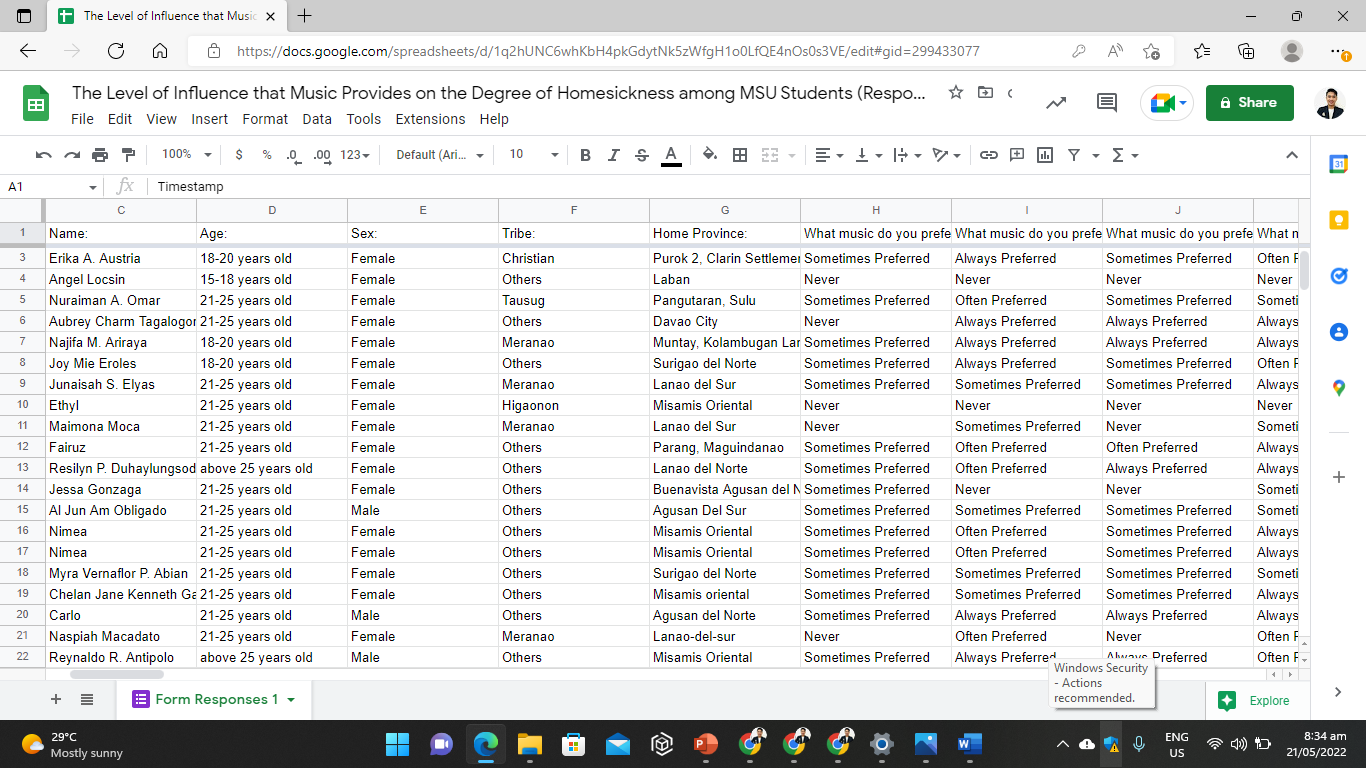Open the text color picker
Viewport: 1366px width, 768px height.
point(671,155)
